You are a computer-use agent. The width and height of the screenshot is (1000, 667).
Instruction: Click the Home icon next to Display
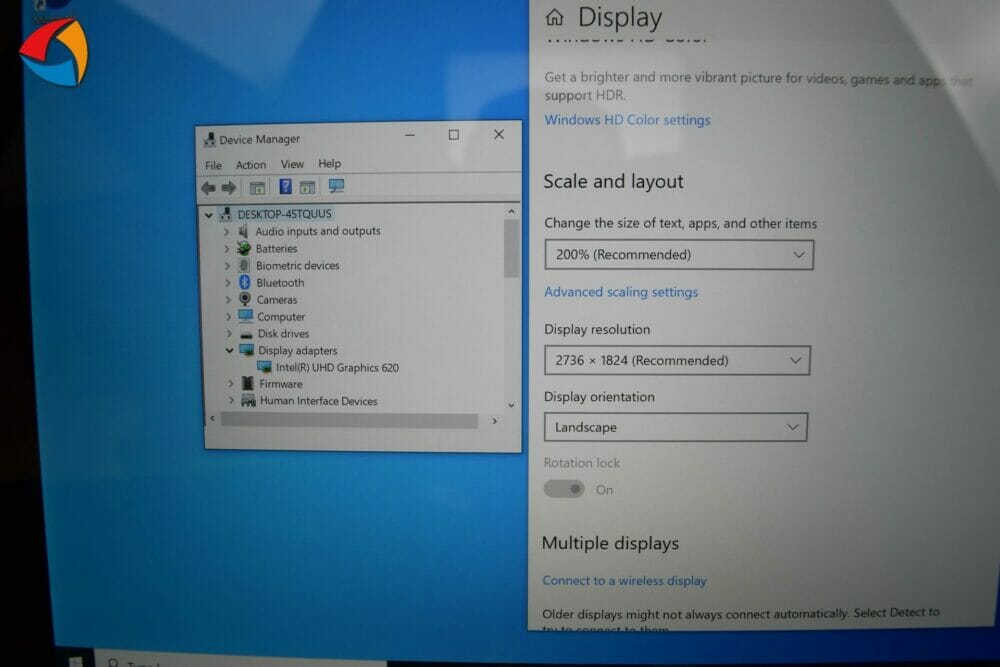(554, 17)
